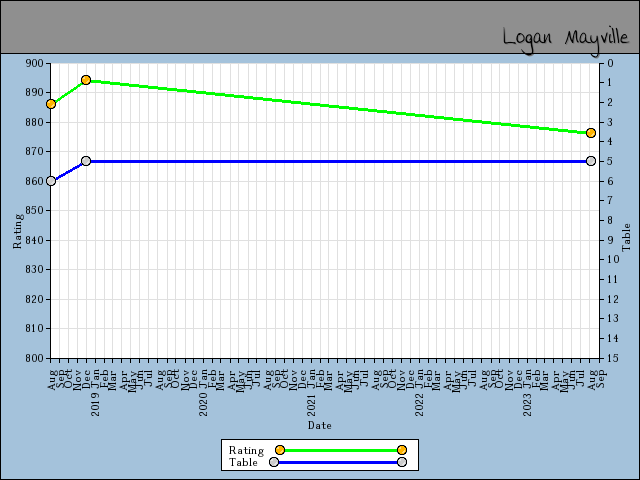Click the right gray marker in the legend
The width and height of the screenshot is (640, 480).
[x=402, y=462]
